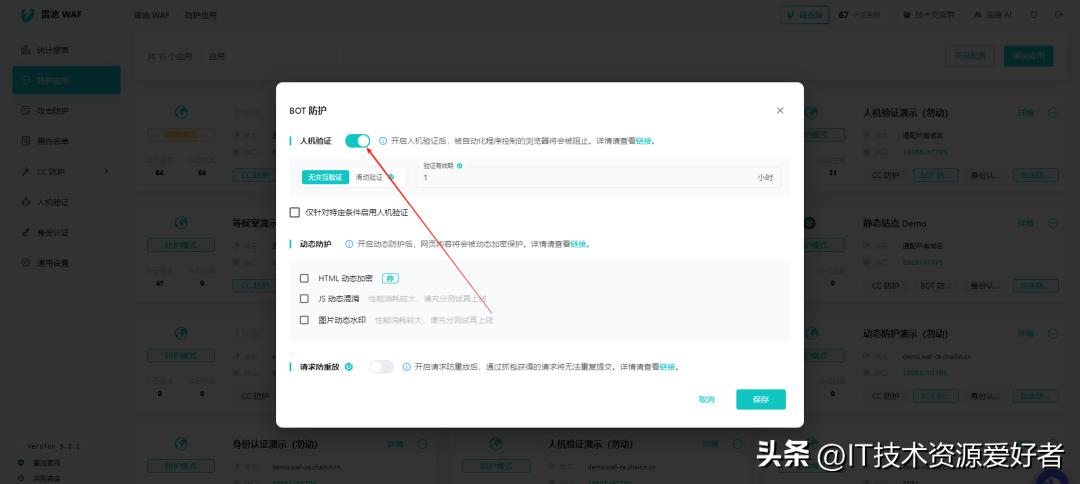The width and height of the screenshot is (1080, 484).
Task: Disable the 人机验证 toggle switch
Action: pyautogui.click(x=357, y=141)
